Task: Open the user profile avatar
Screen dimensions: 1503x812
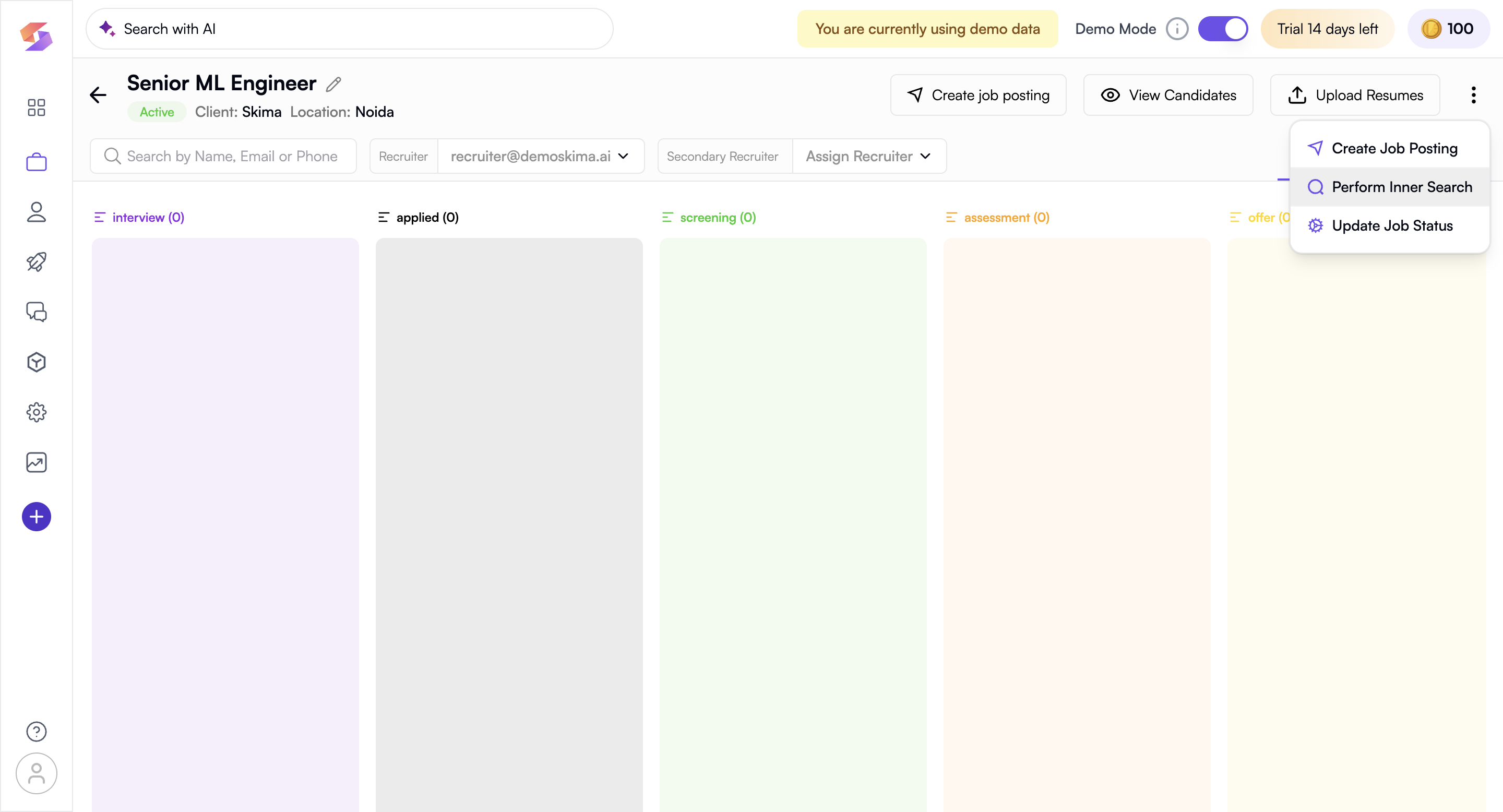Action: pyautogui.click(x=36, y=773)
